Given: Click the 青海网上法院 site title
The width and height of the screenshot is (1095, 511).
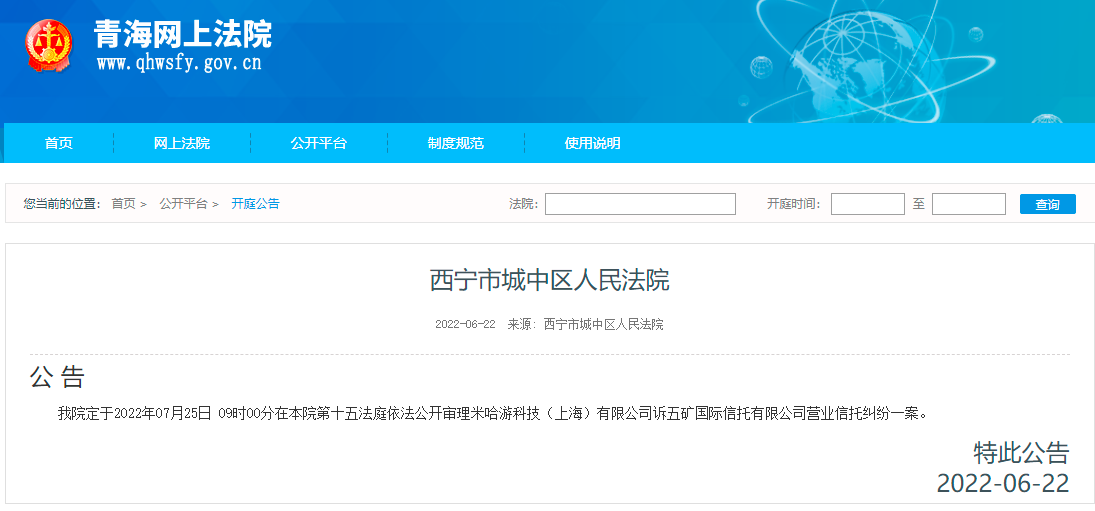Looking at the screenshot, I should [x=183, y=35].
